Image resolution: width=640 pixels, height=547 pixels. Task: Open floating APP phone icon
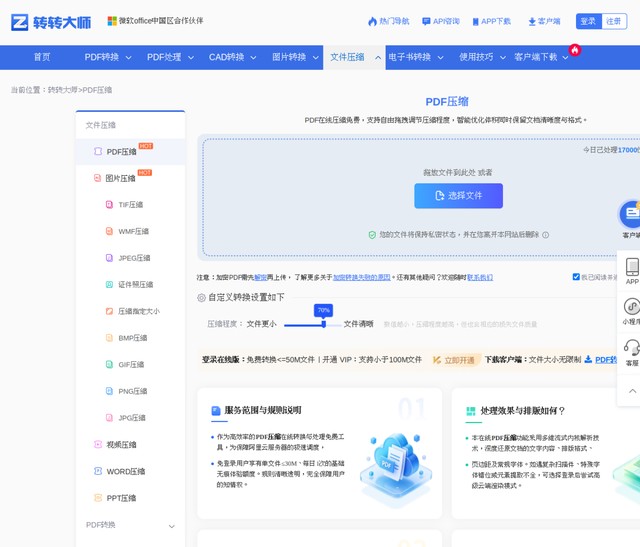(632, 267)
